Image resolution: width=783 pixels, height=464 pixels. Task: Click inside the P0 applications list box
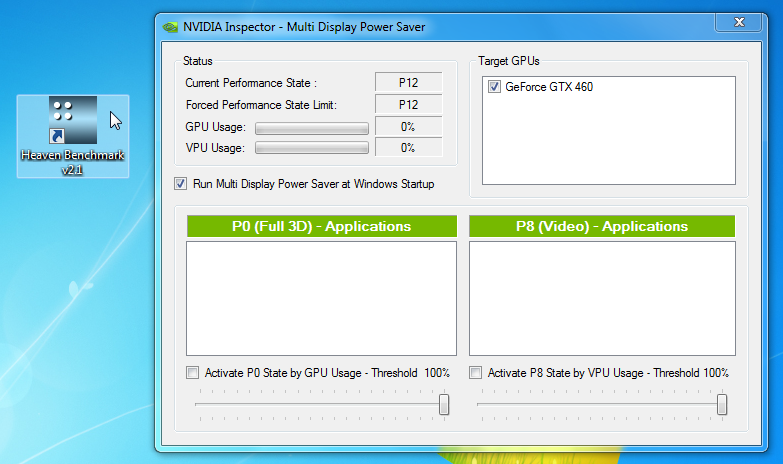pos(321,298)
